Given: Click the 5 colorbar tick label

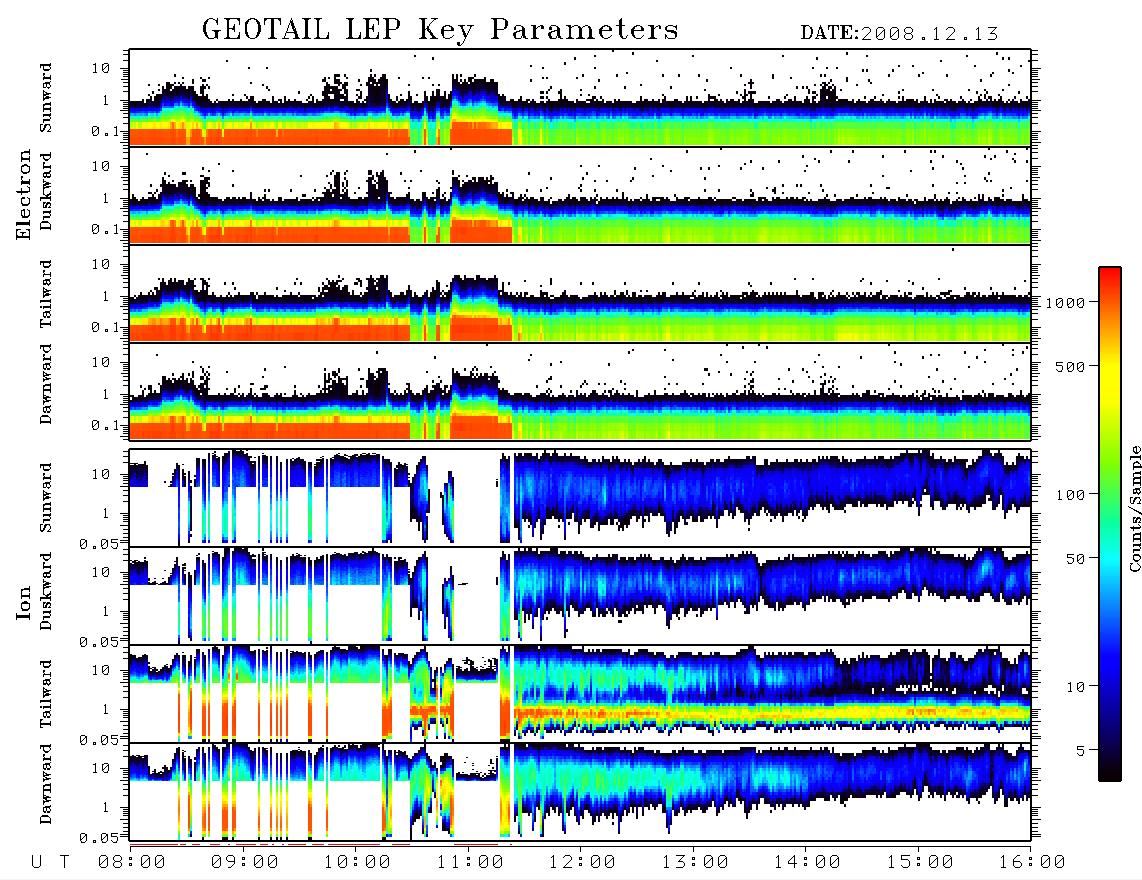Looking at the screenshot, I should pyautogui.click(x=1080, y=750).
